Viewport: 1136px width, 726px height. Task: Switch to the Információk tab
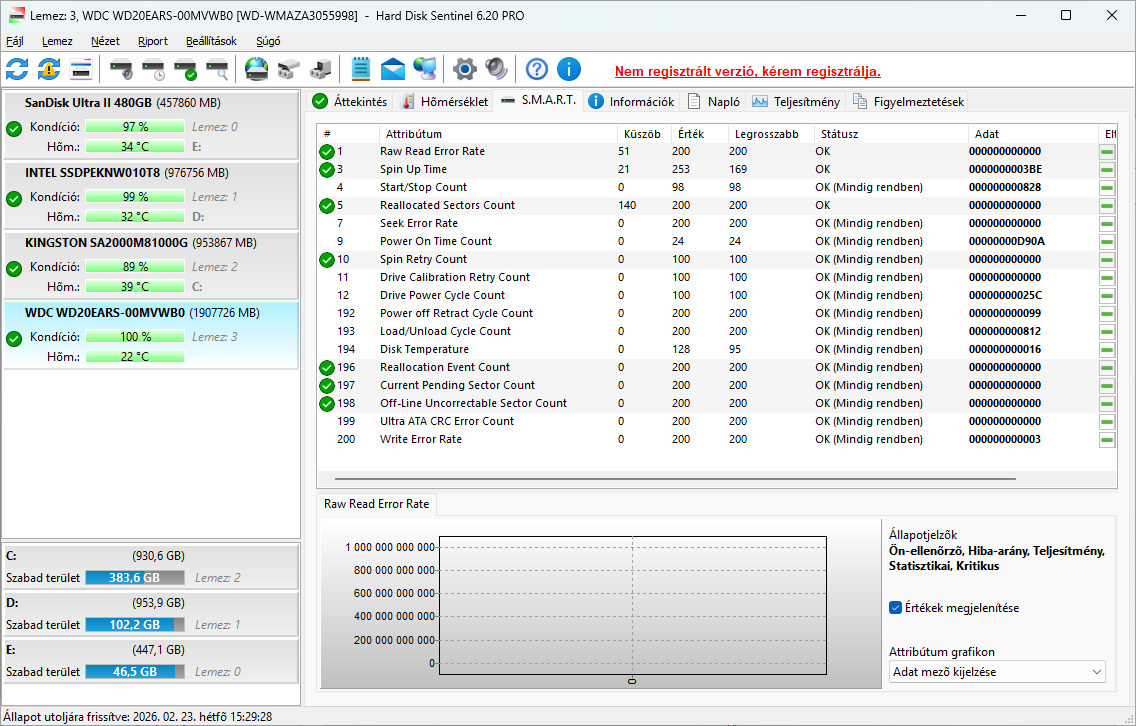click(x=631, y=101)
